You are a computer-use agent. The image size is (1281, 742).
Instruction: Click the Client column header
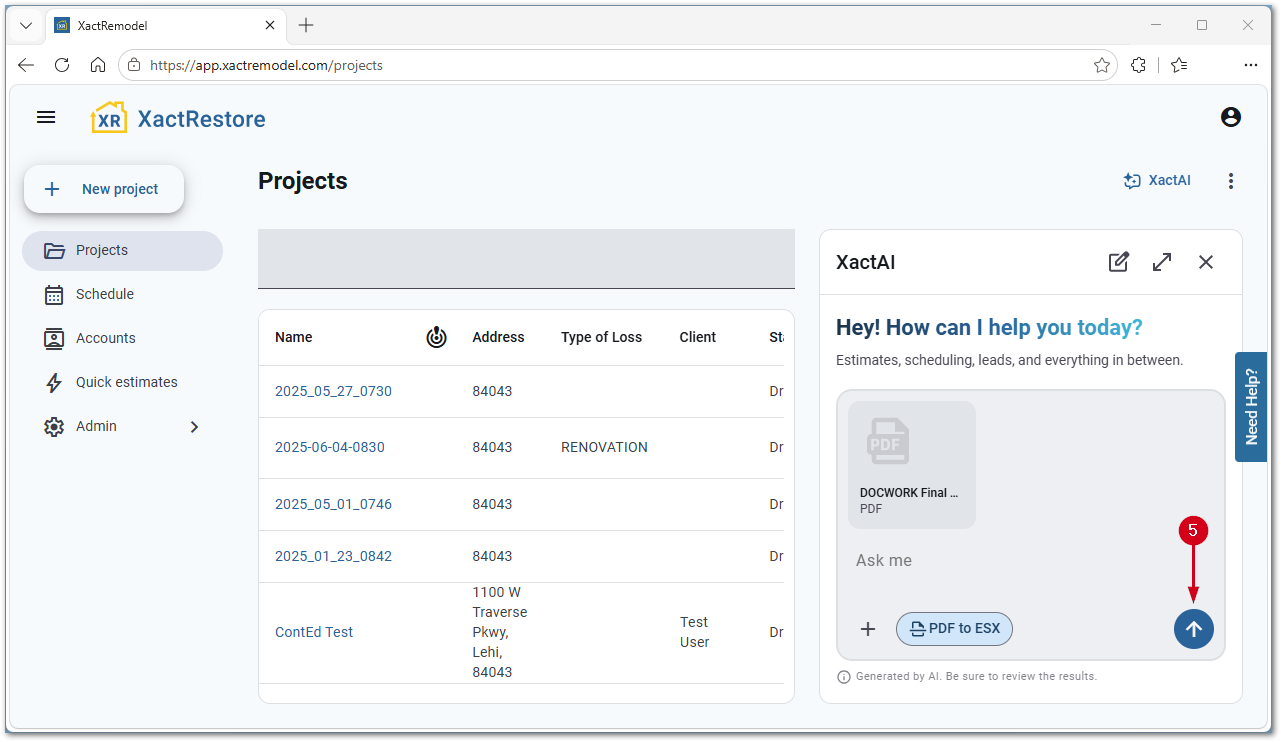[698, 337]
